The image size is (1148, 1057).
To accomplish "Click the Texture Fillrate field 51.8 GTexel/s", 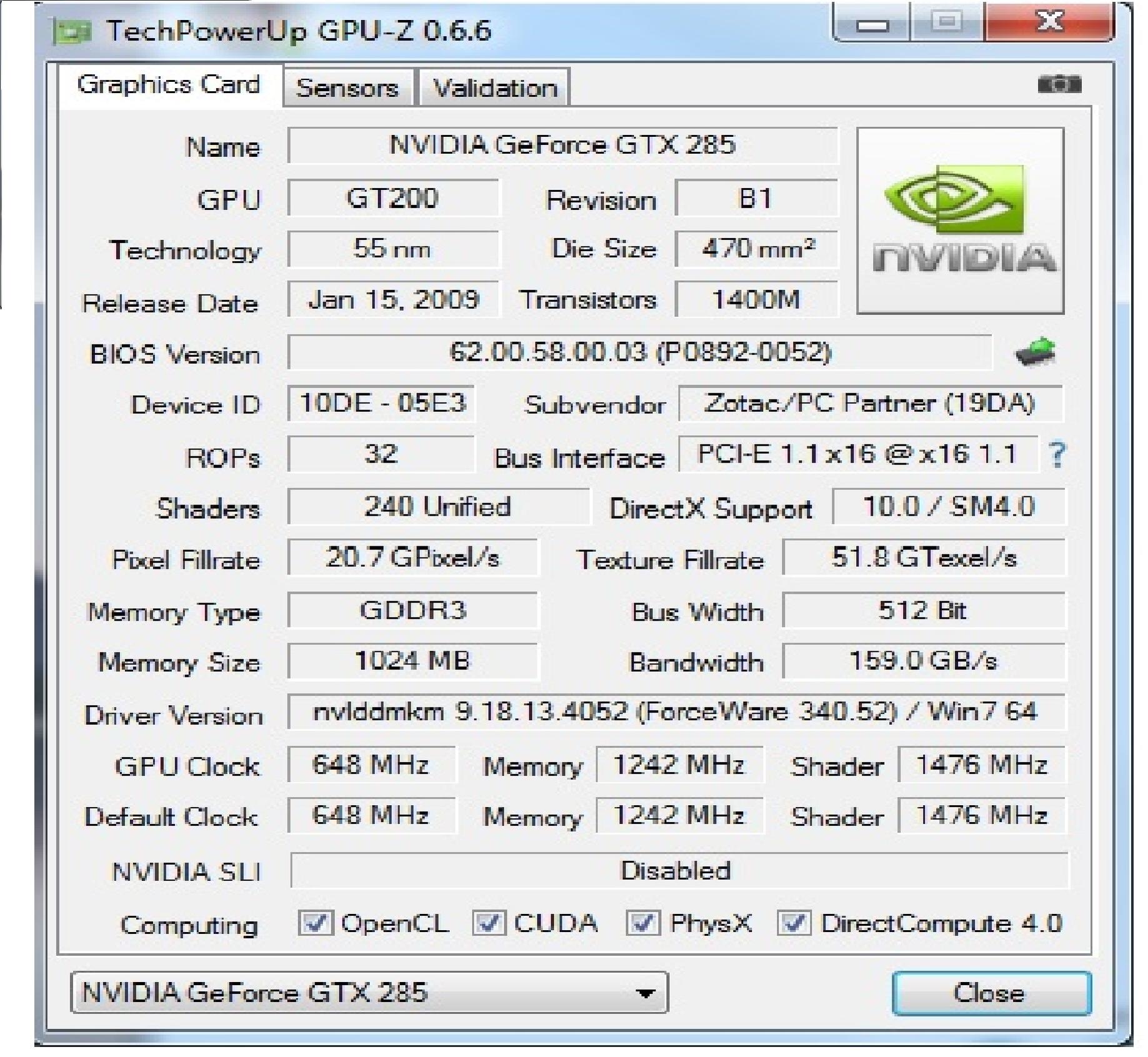I will 924,557.
